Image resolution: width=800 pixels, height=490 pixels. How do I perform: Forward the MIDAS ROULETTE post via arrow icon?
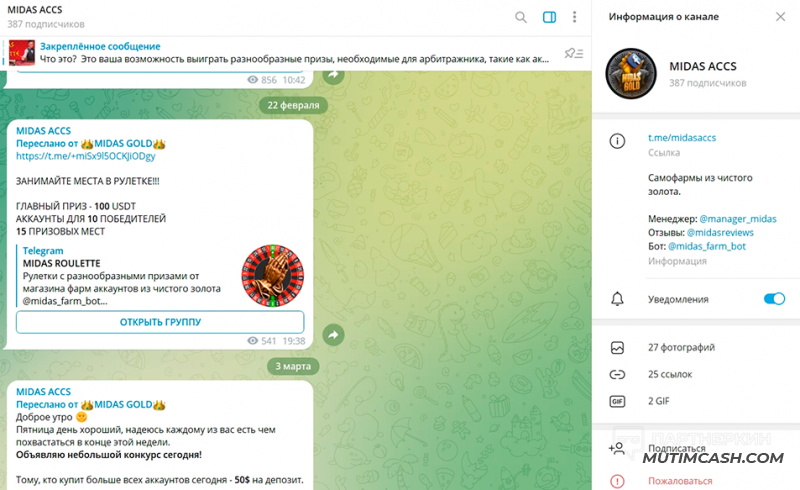(x=333, y=335)
